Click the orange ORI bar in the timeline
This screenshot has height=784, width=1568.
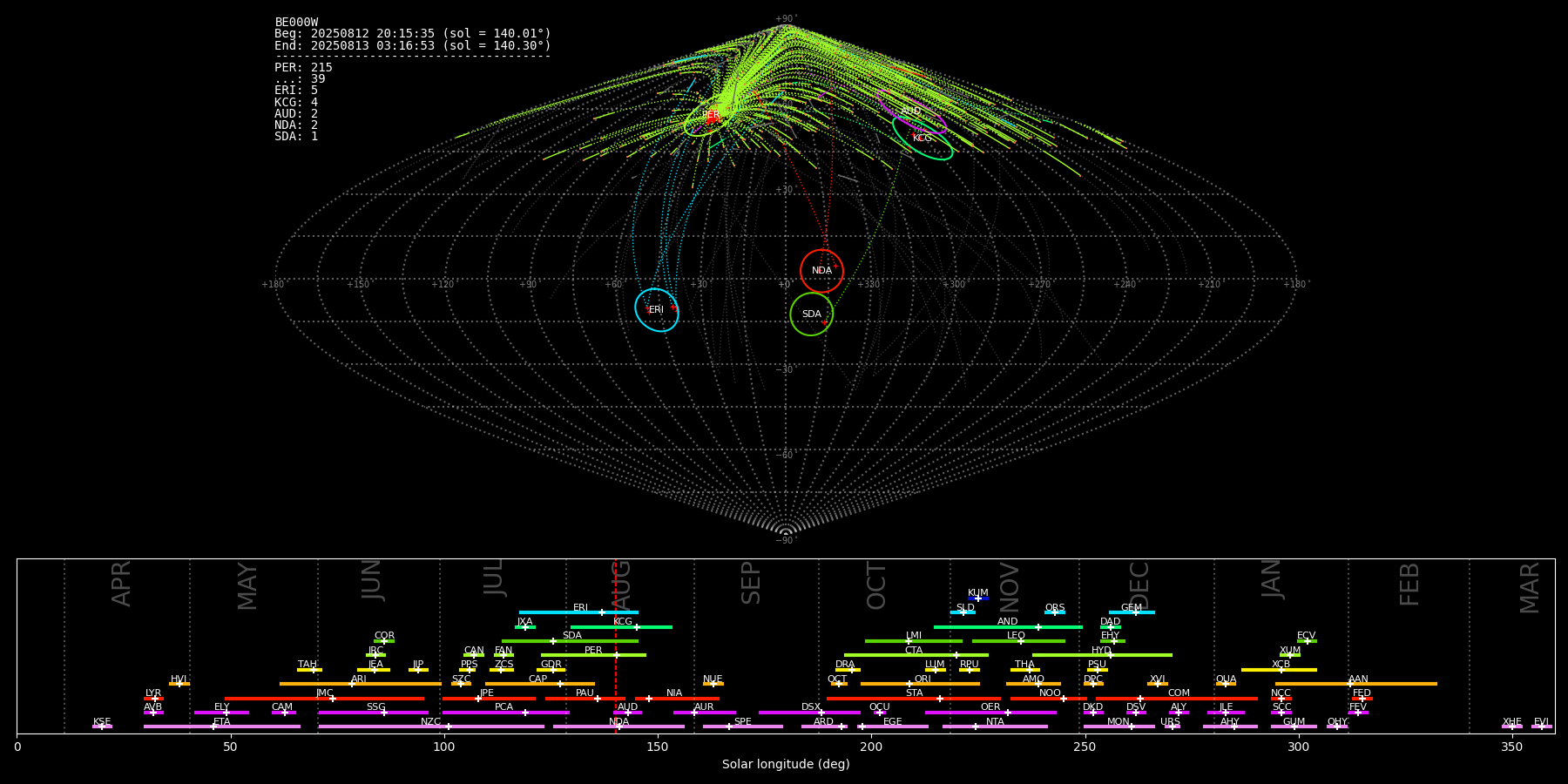[920, 684]
